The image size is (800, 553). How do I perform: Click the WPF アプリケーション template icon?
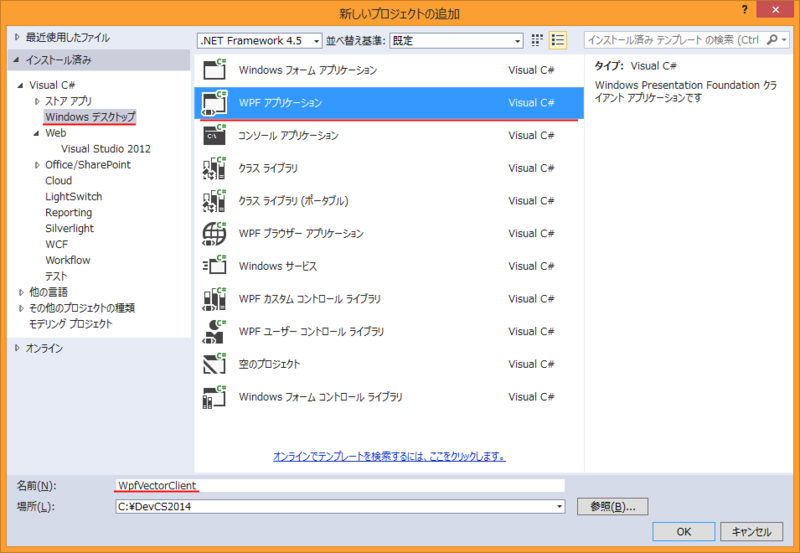214,103
